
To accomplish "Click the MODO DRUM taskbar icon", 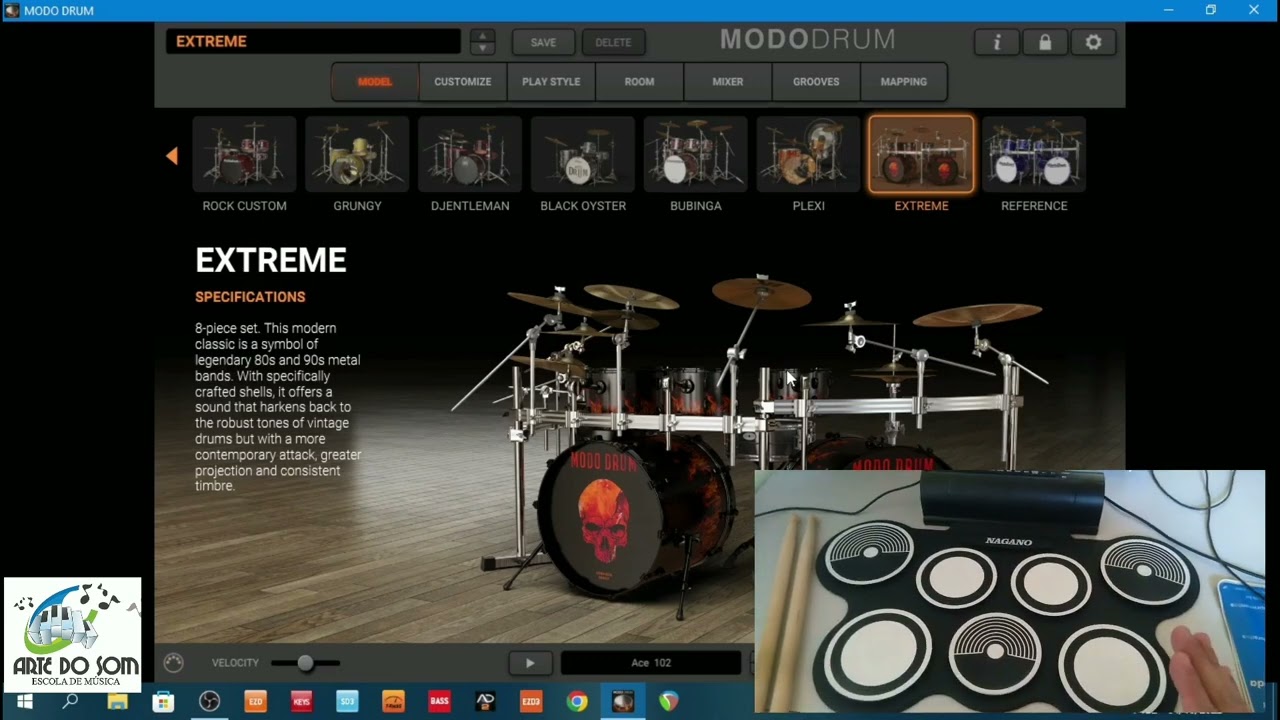I will click(623, 701).
